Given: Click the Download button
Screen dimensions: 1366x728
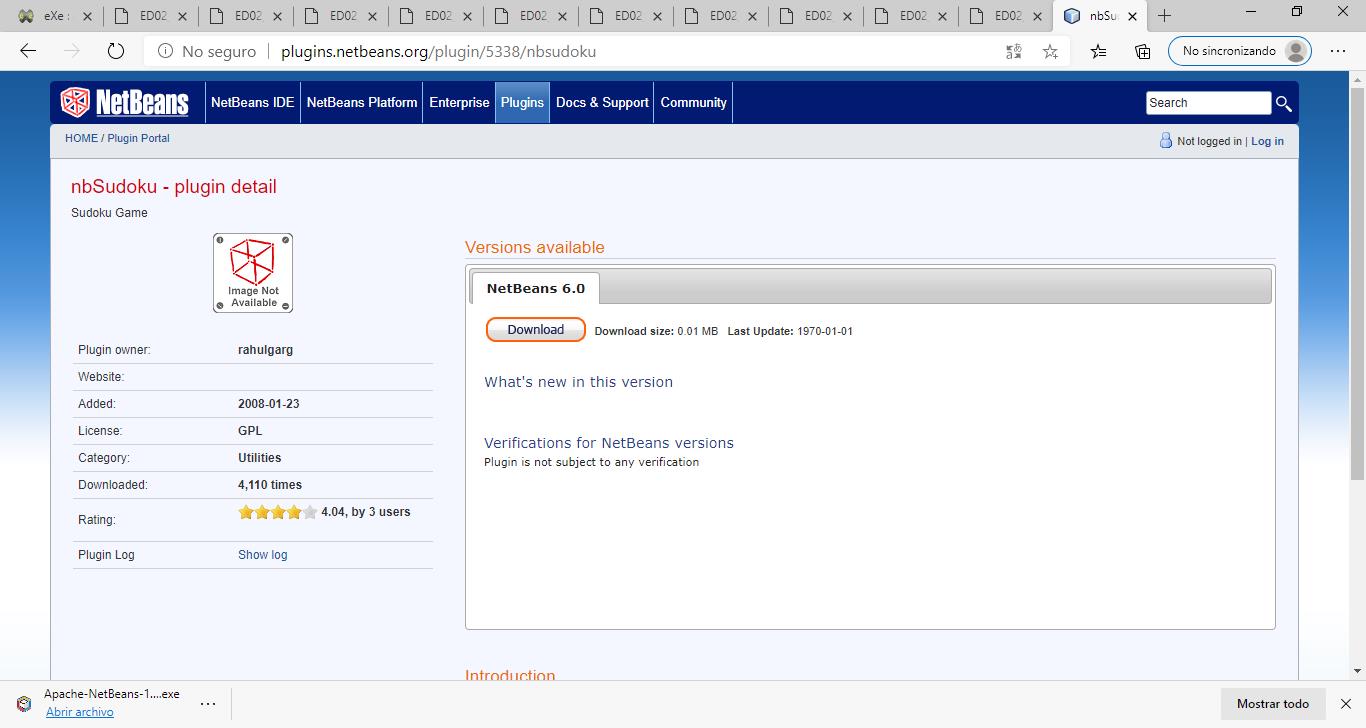Looking at the screenshot, I should pos(535,330).
